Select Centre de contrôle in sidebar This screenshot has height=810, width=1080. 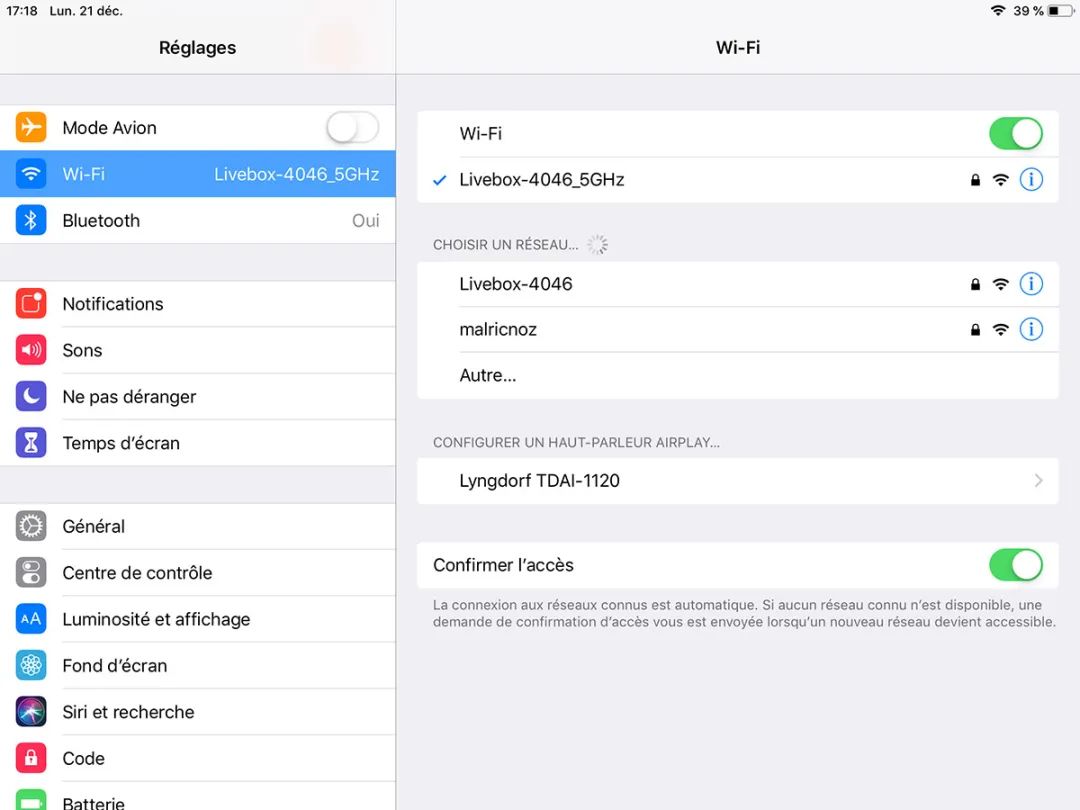tap(137, 573)
